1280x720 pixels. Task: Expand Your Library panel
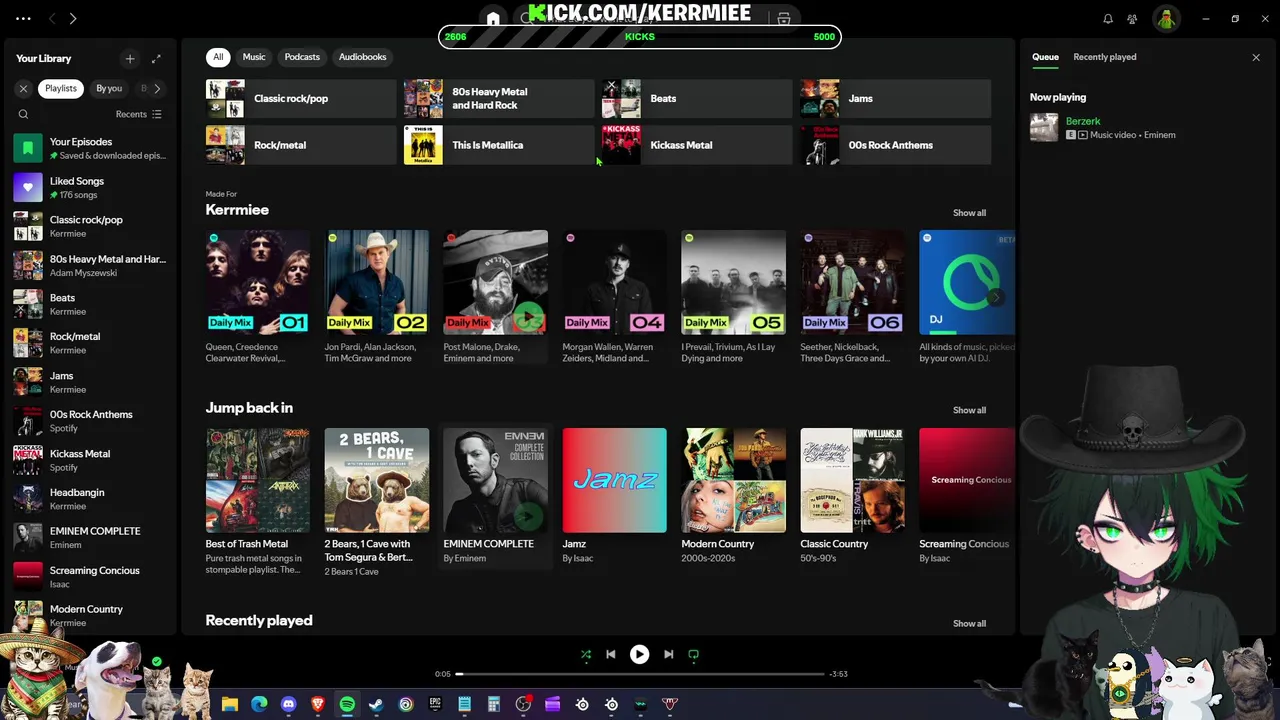[156, 59]
